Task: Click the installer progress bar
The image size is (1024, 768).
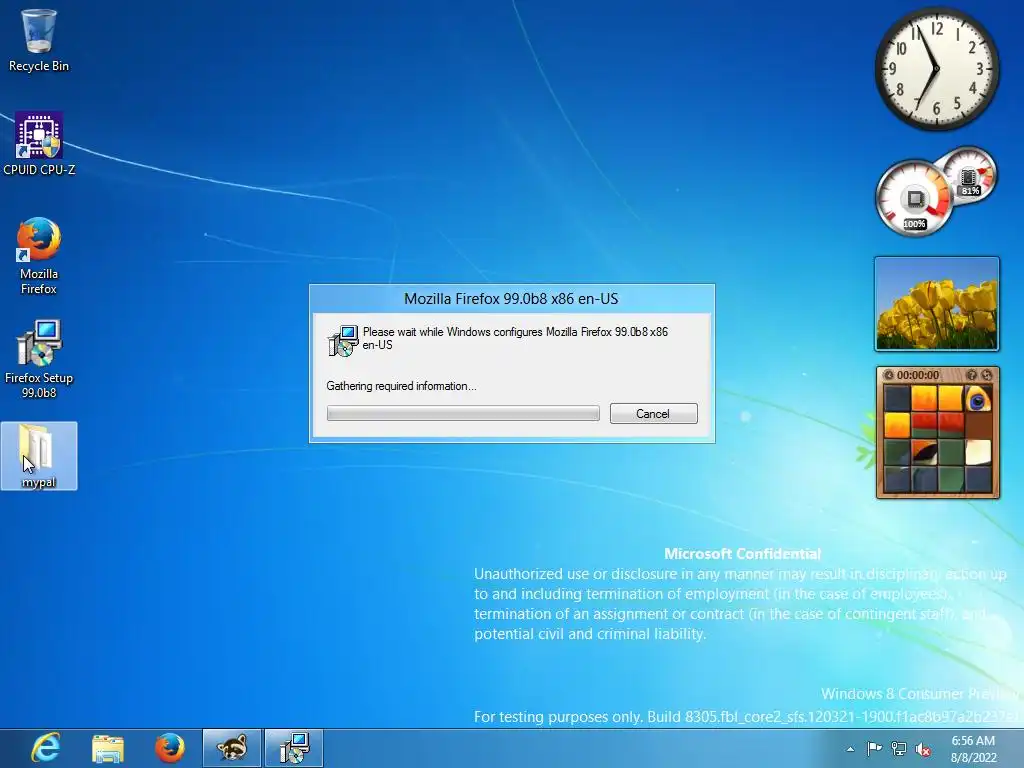Action: pyautogui.click(x=463, y=413)
